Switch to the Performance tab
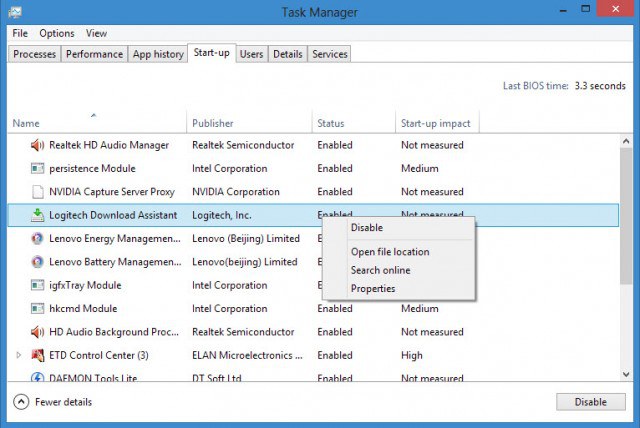640x428 pixels. click(94, 54)
